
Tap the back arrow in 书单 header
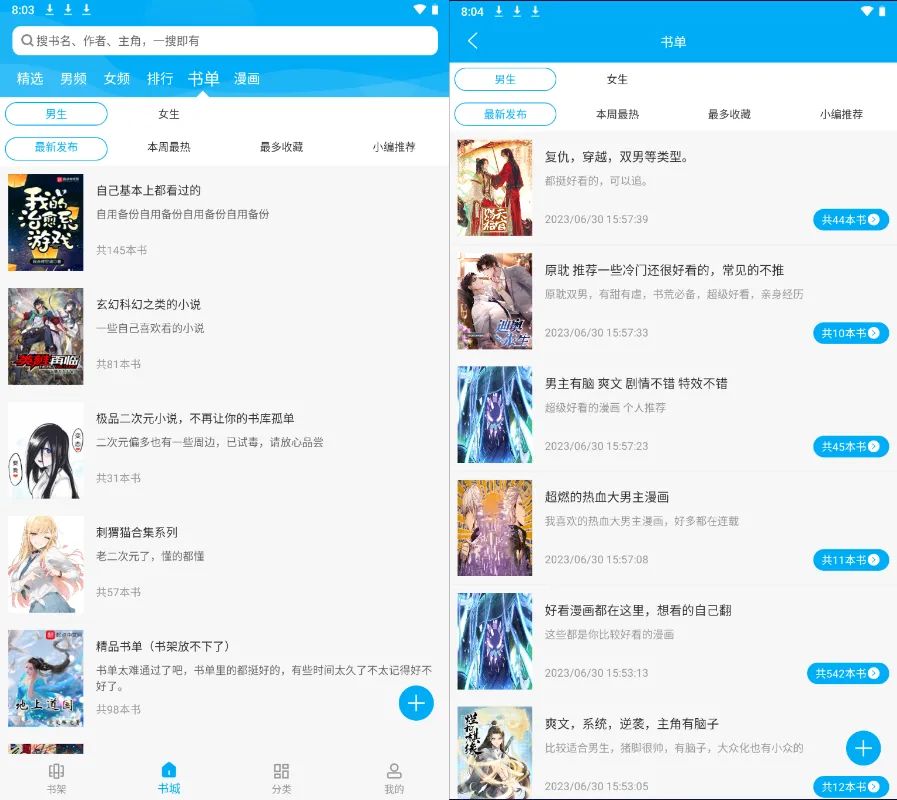click(473, 41)
